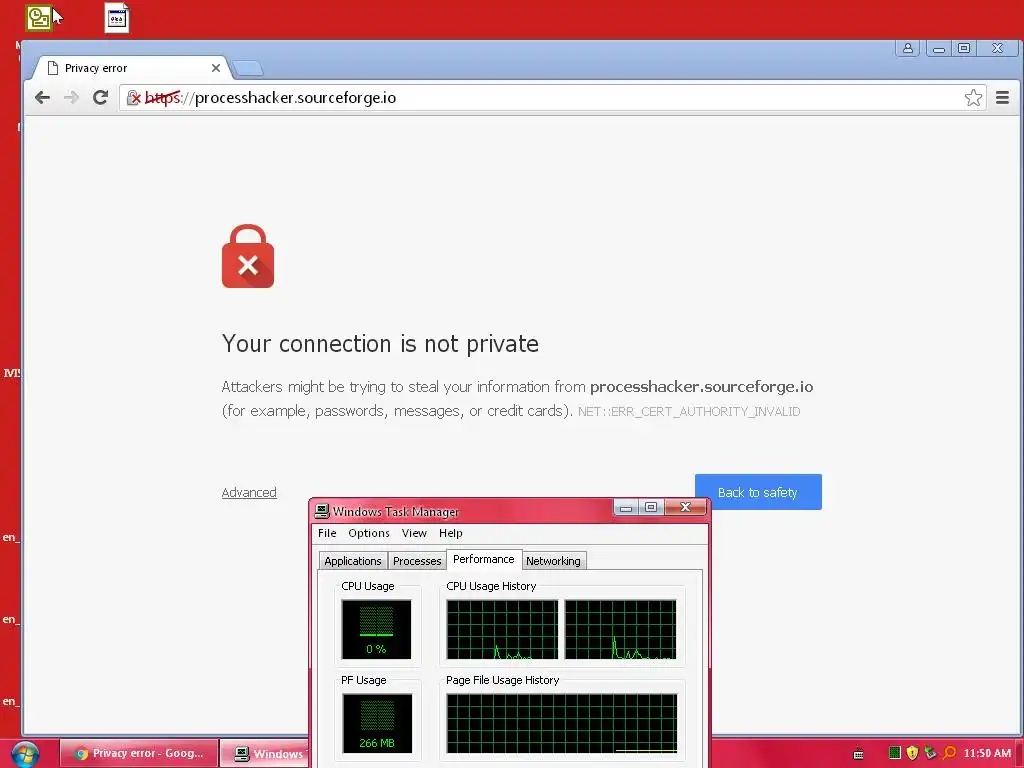The image size is (1024, 768).
Task: Close the Privacy error tab
Action: 216,68
